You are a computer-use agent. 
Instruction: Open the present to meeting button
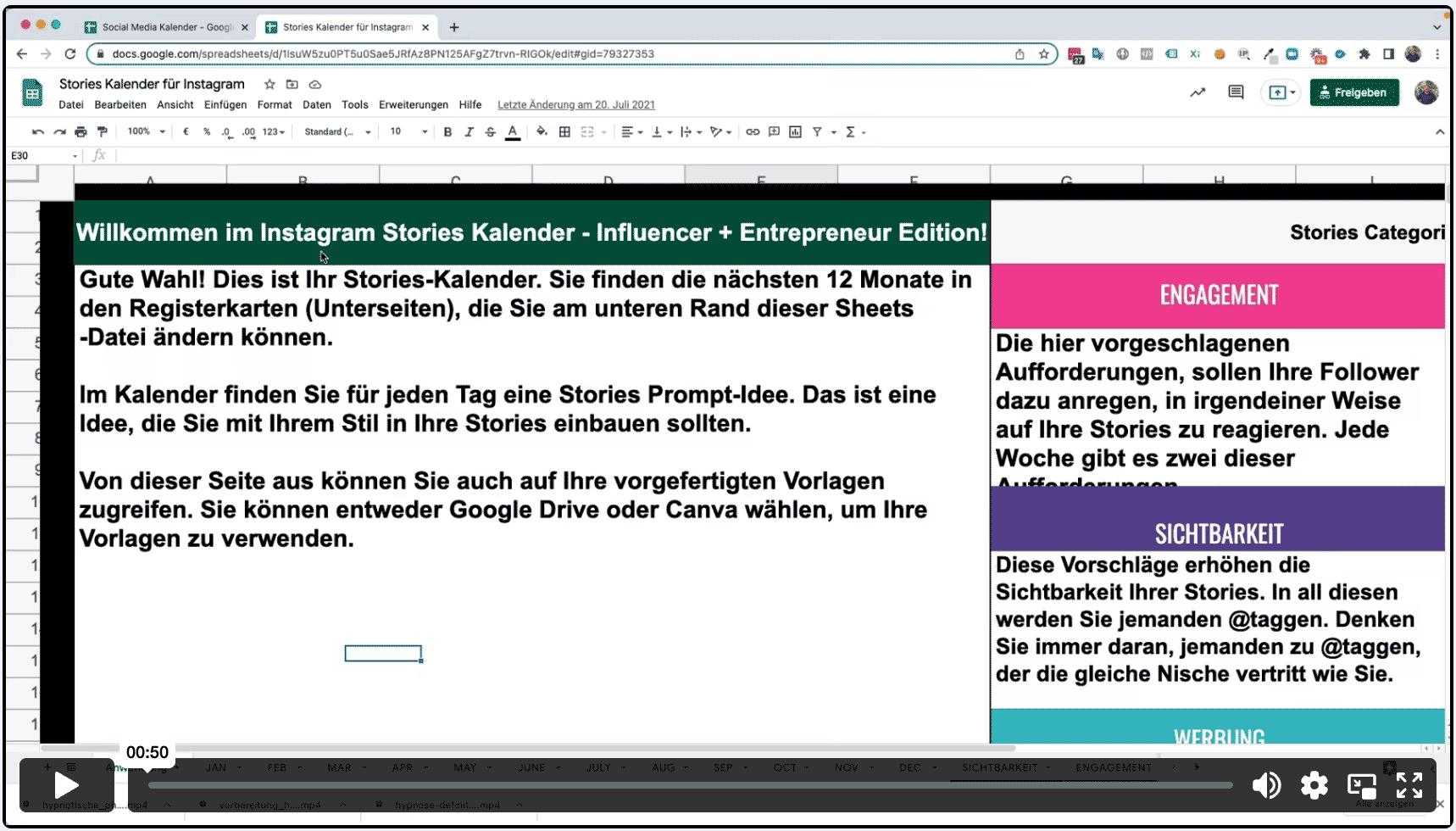click(1281, 92)
